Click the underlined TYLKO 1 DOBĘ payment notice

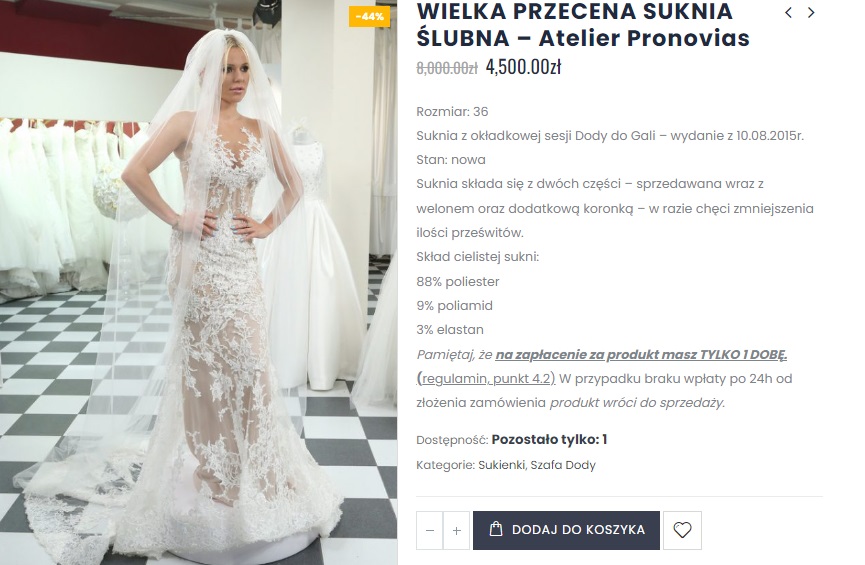641,355
